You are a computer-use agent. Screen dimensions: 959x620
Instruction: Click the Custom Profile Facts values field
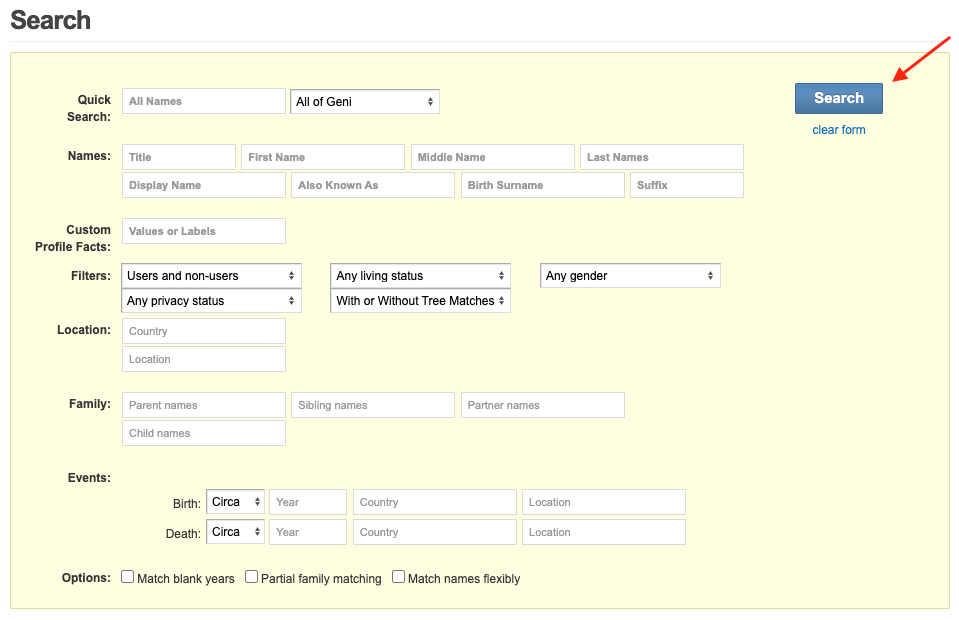[x=204, y=231]
